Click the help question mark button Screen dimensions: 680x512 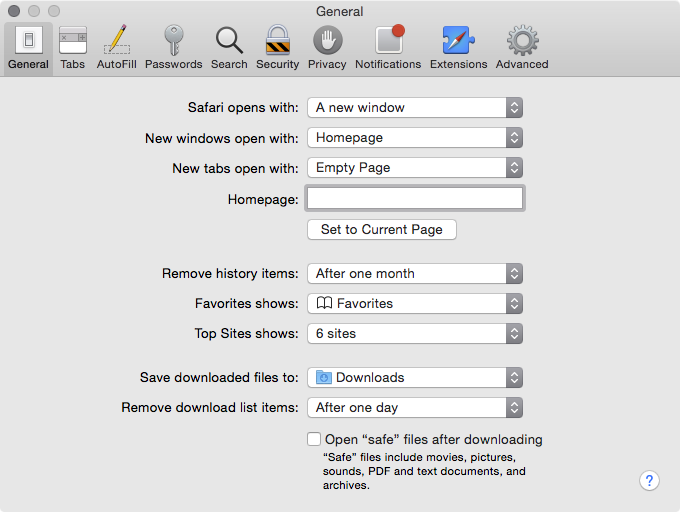649,480
